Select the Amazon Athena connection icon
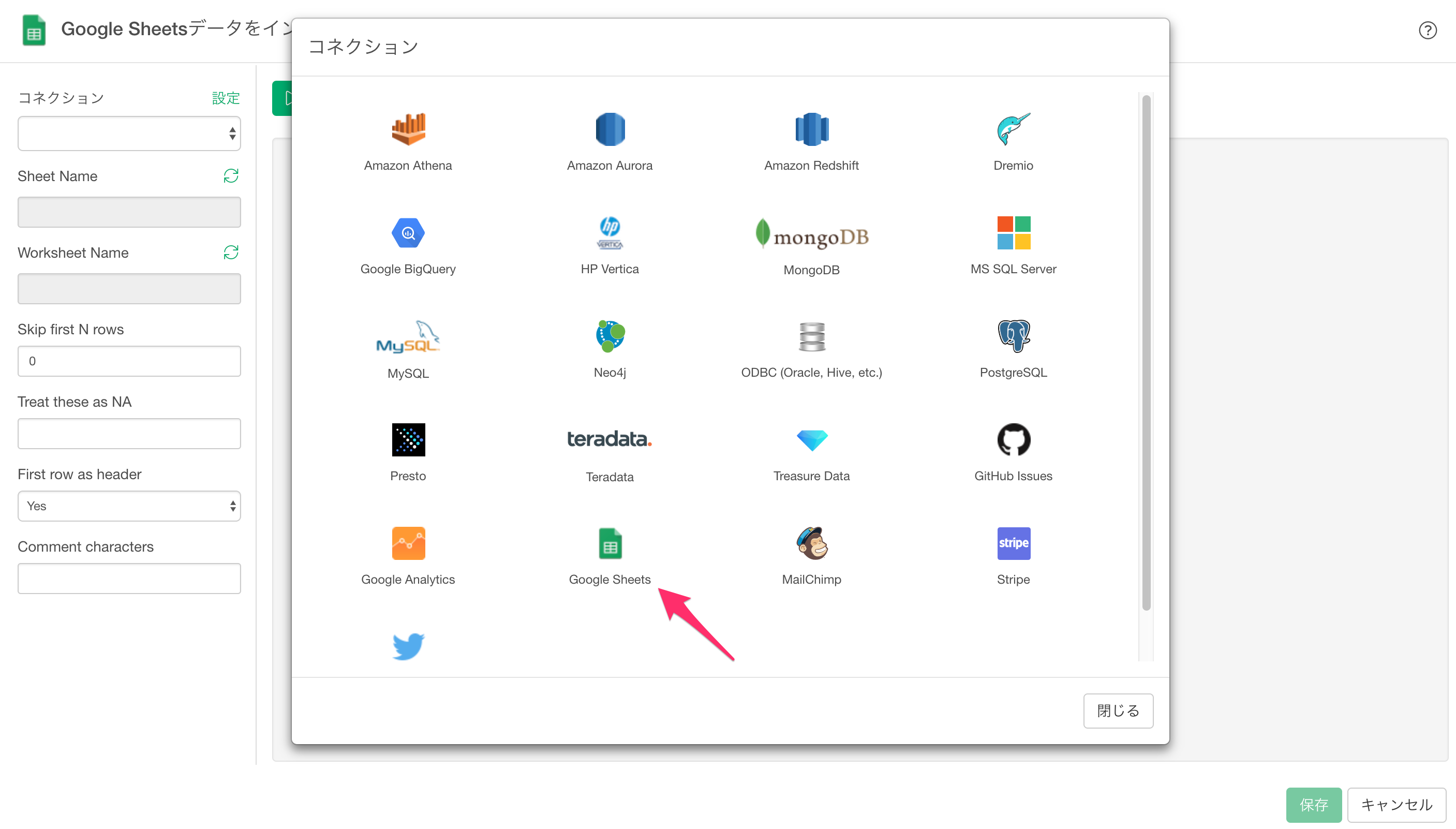 pyautogui.click(x=408, y=129)
